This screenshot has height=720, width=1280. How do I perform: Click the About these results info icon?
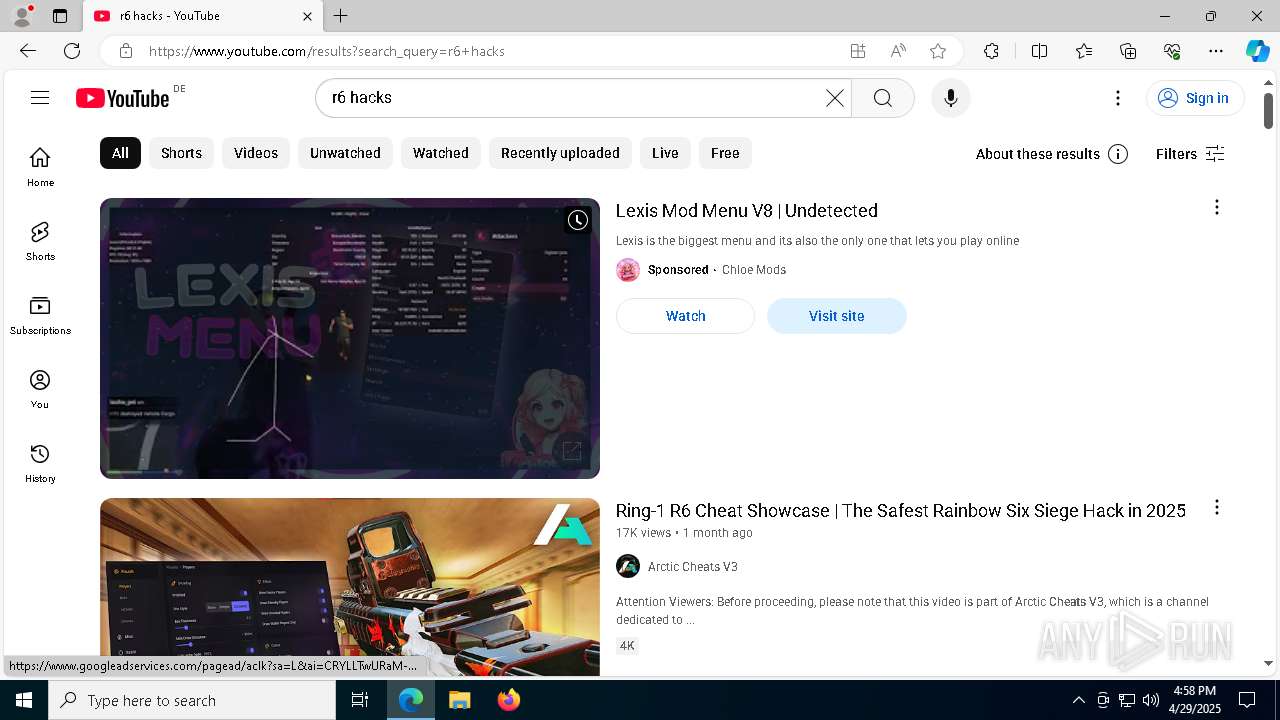tap(1118, 154)
